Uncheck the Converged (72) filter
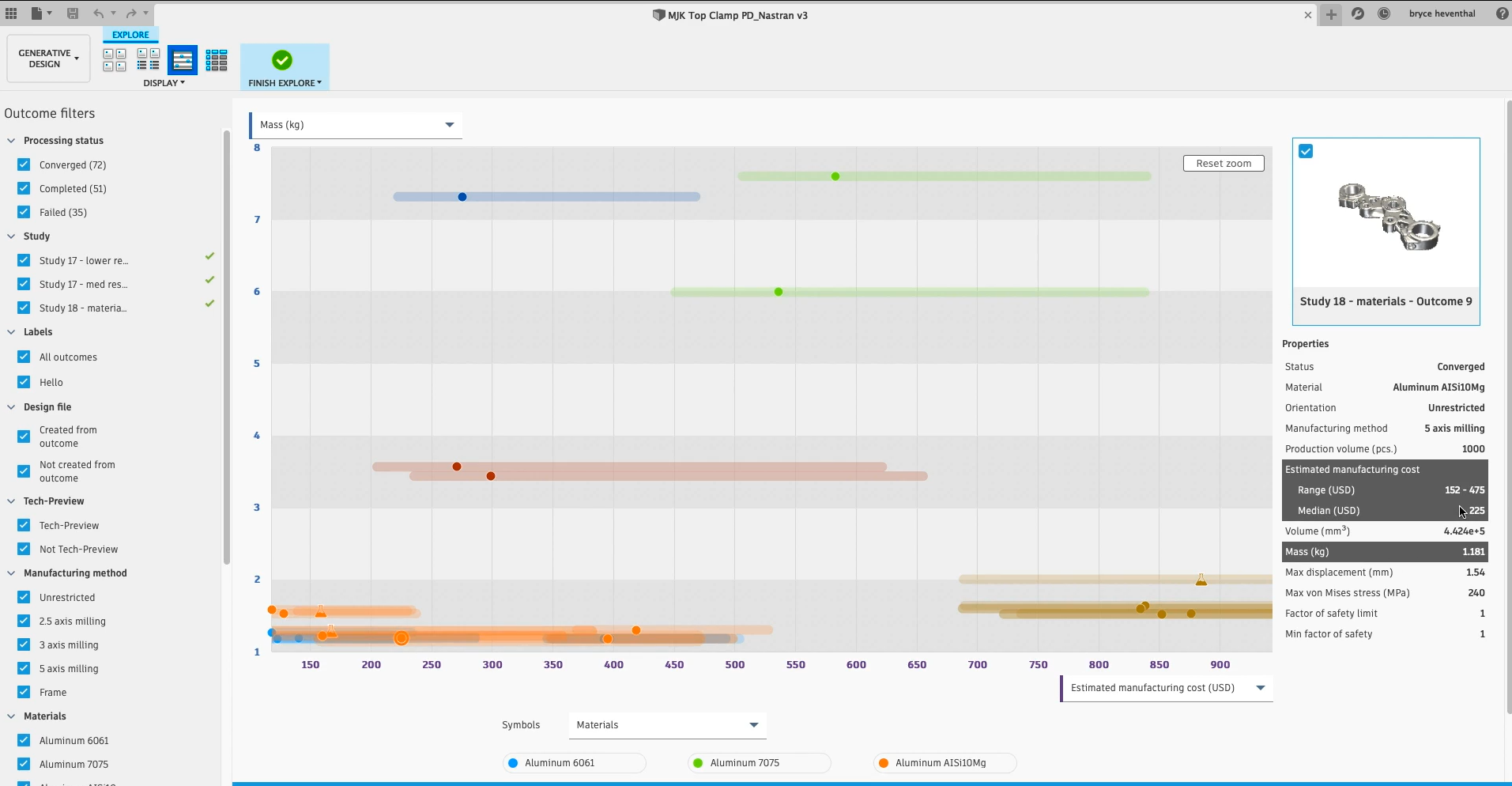 [24, 164]
